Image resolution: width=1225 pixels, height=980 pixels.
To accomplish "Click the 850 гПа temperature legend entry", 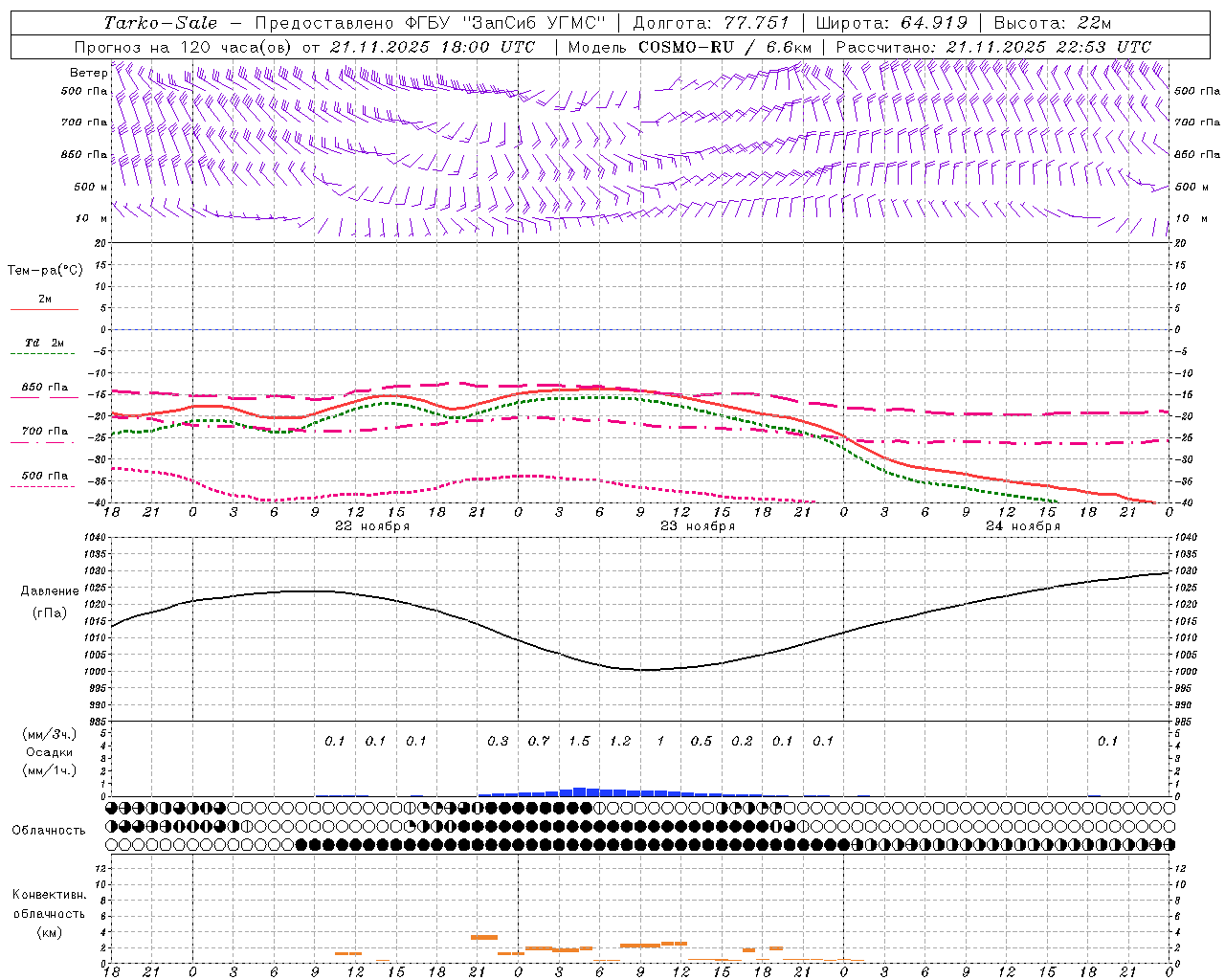I will point(44,391).
